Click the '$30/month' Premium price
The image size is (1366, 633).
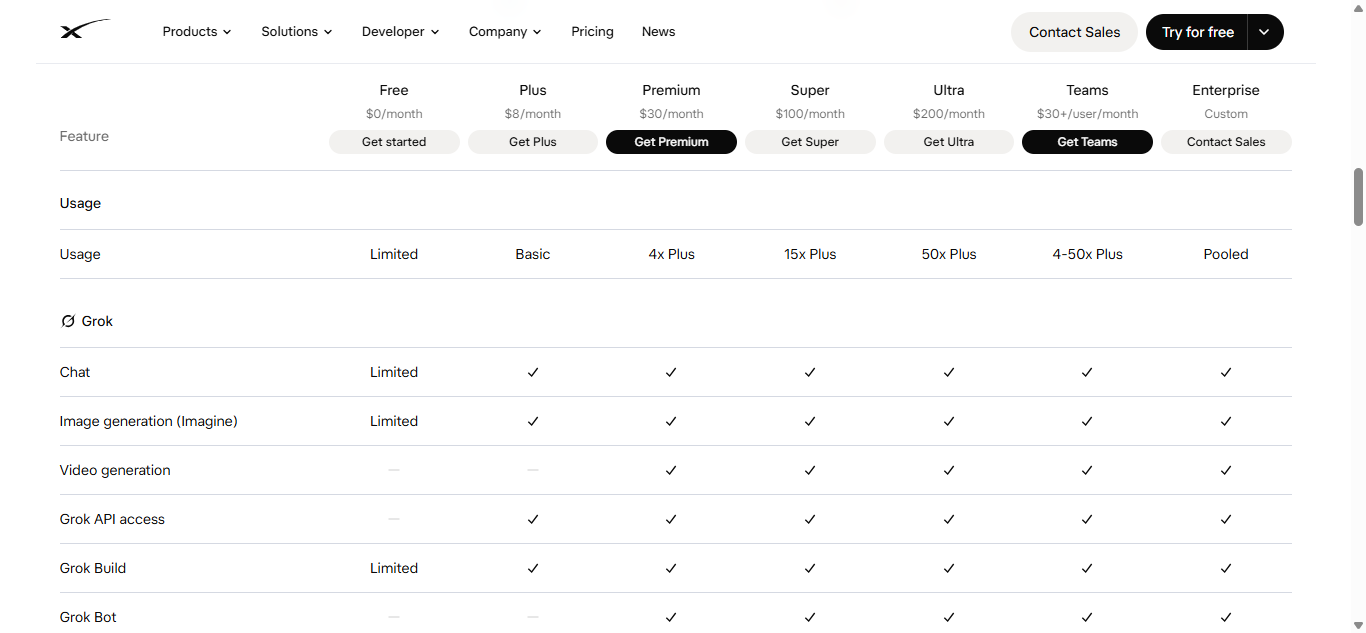672,114
